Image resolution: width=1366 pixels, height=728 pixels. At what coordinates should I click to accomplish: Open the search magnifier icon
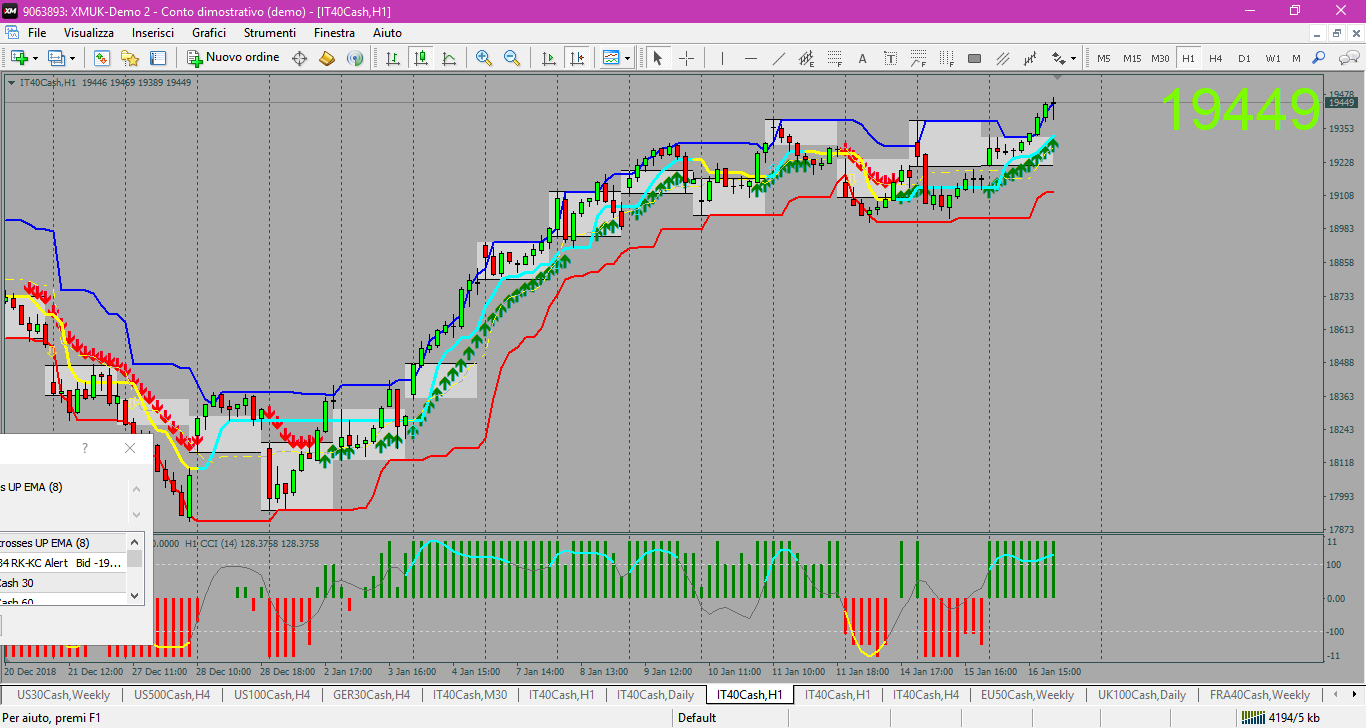pyautogui.click(x=1318, y=58)
